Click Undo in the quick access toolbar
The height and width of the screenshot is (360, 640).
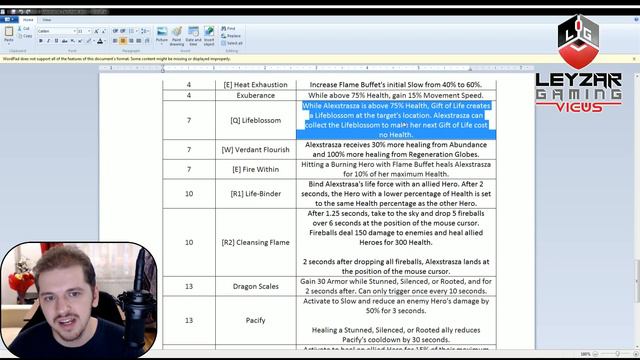click(21, 11)
